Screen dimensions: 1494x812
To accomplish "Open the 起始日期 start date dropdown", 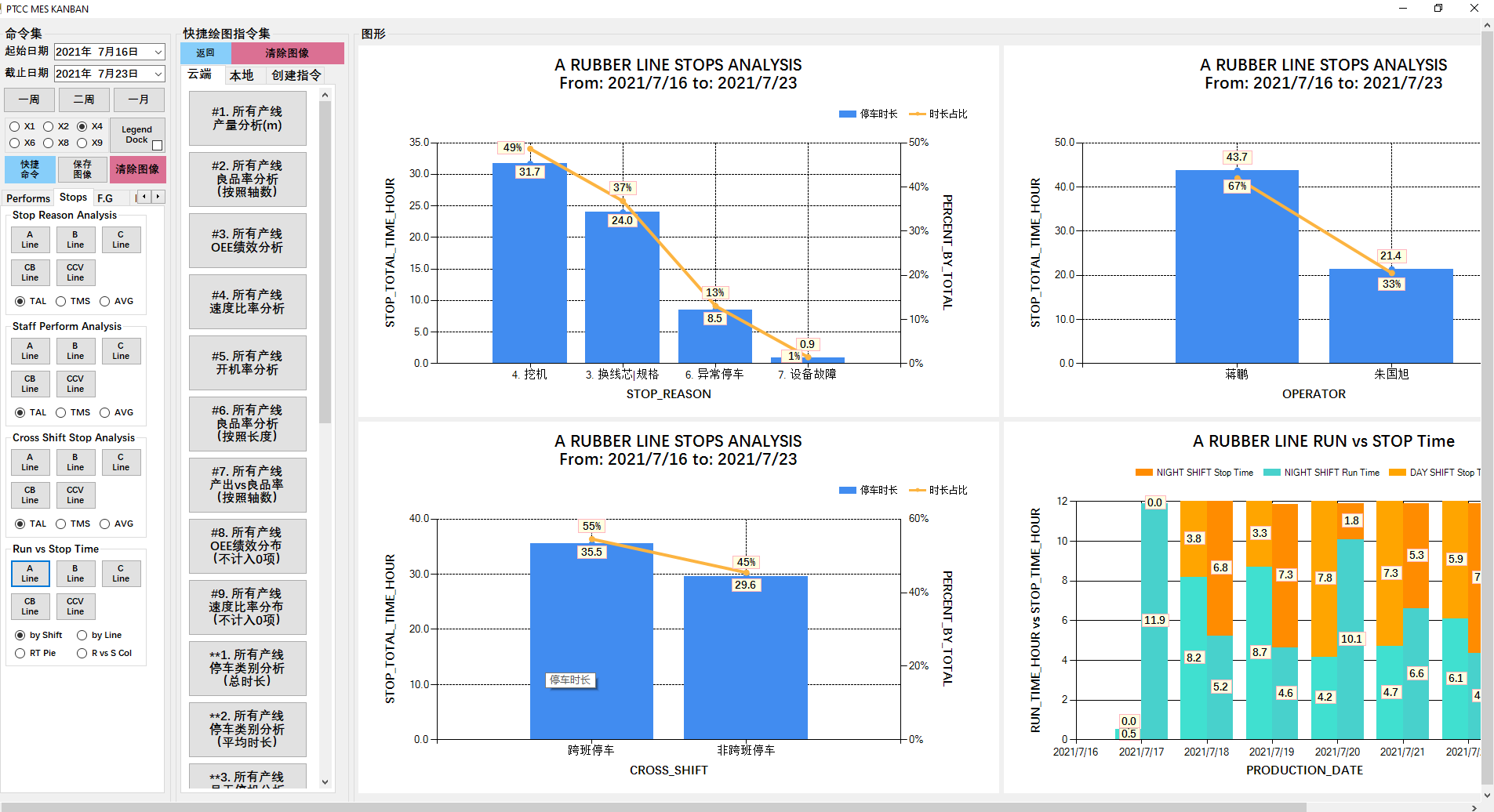I will tap(158, 52).
